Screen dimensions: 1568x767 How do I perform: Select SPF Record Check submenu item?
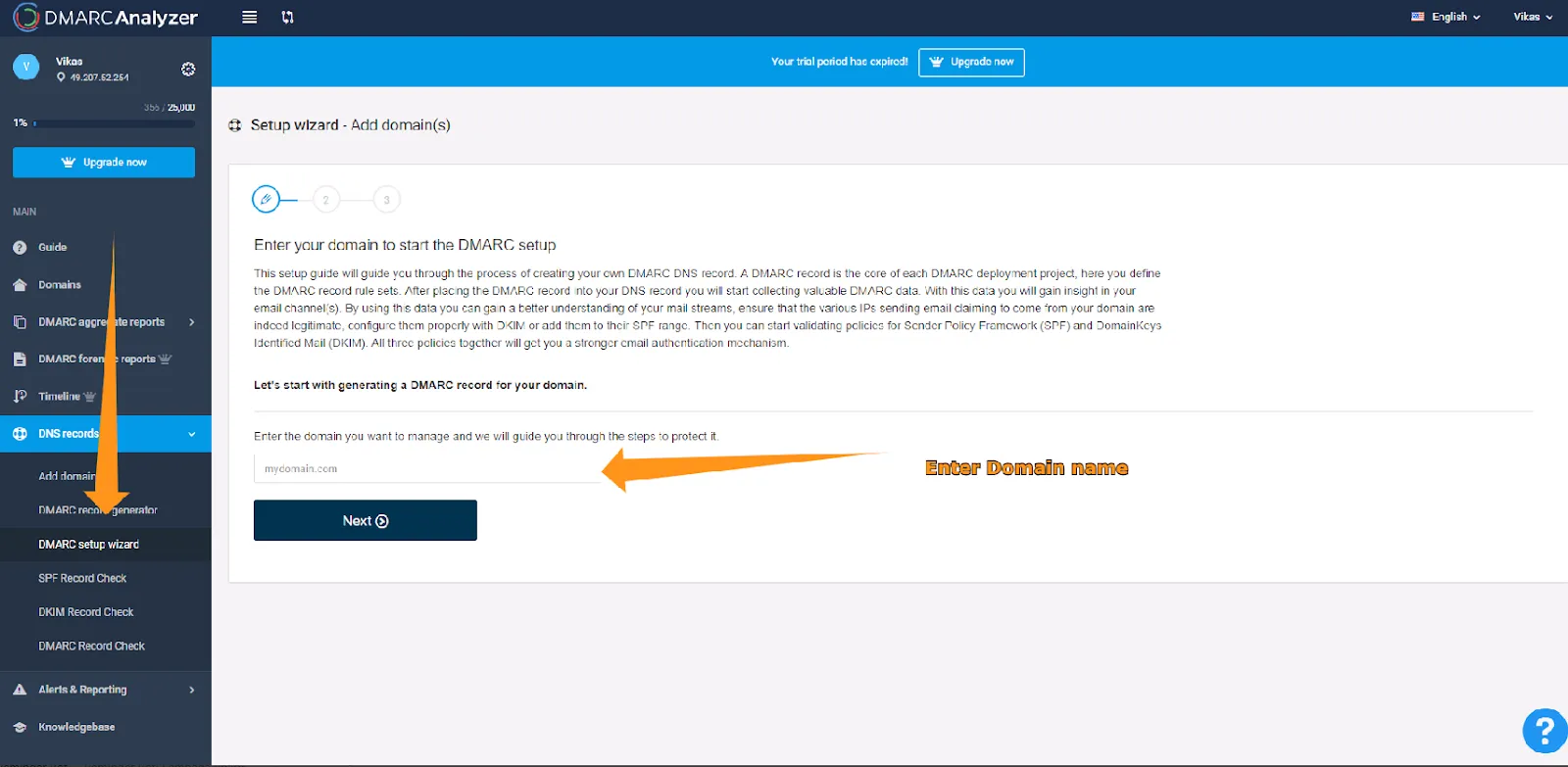(106, 579)
